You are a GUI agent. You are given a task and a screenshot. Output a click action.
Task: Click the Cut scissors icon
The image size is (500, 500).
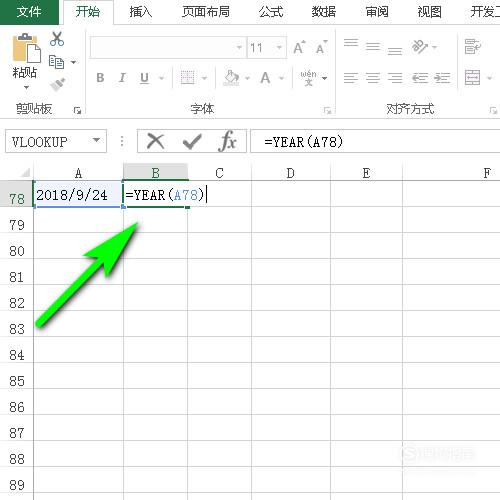click(x=57, y=39)
